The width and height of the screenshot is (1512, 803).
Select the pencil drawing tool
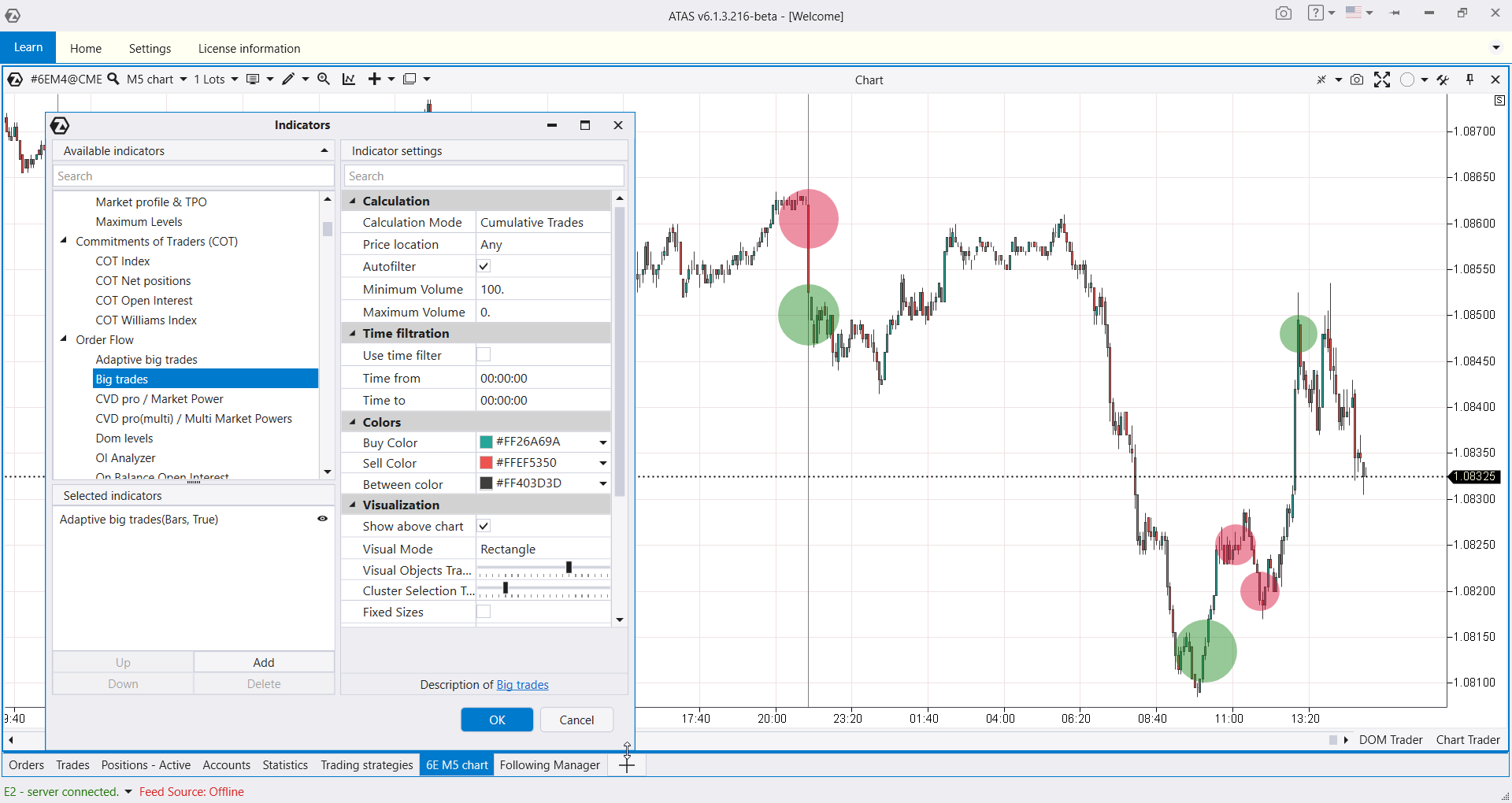coord(287,79)
